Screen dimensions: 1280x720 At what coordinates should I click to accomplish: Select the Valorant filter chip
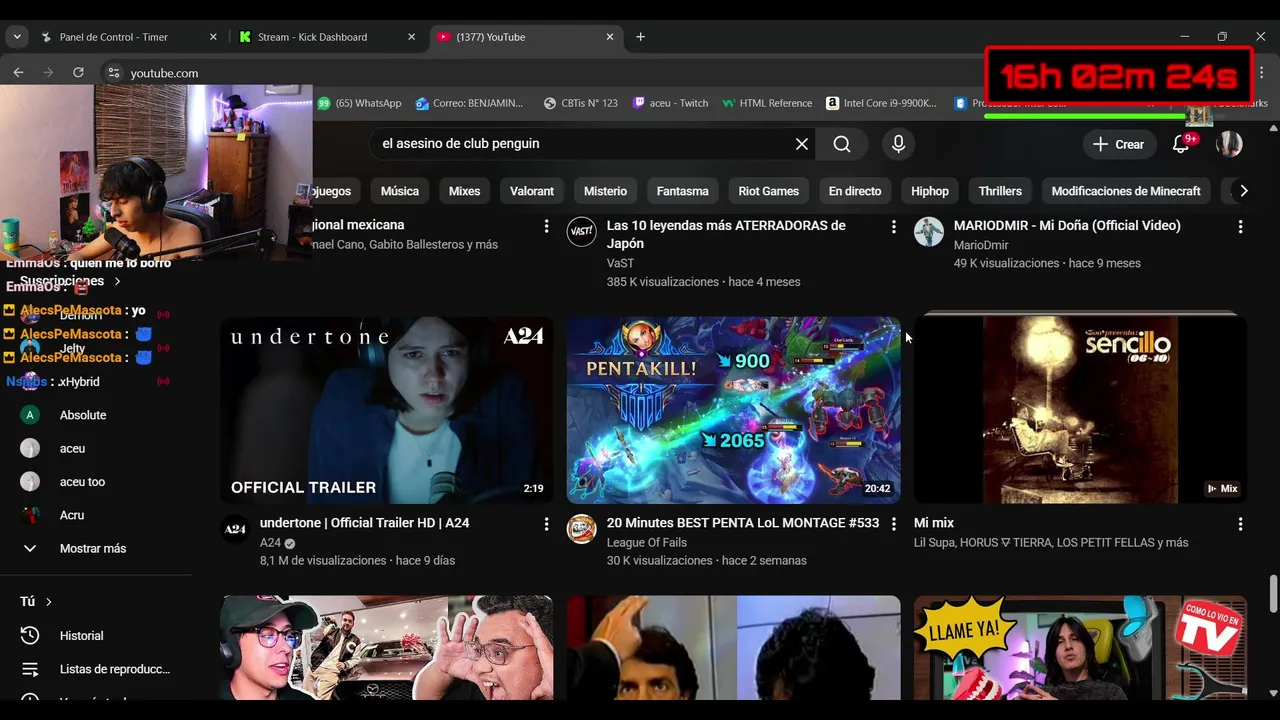(x=532, y=191)
